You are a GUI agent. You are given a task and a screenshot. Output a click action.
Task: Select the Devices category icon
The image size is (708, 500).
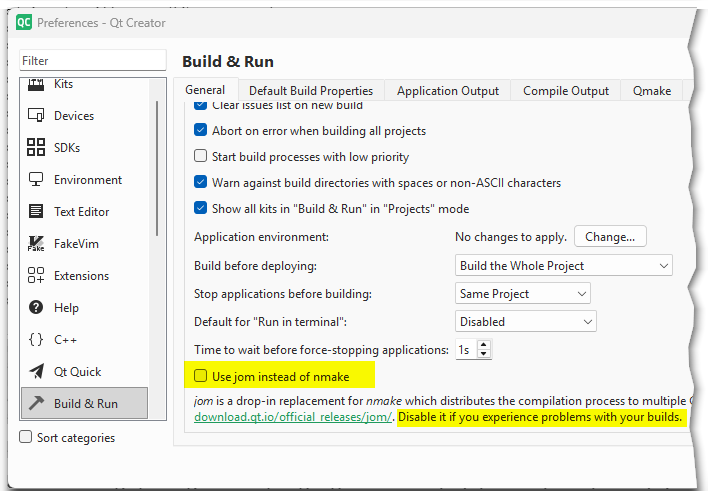pos(36,116)
